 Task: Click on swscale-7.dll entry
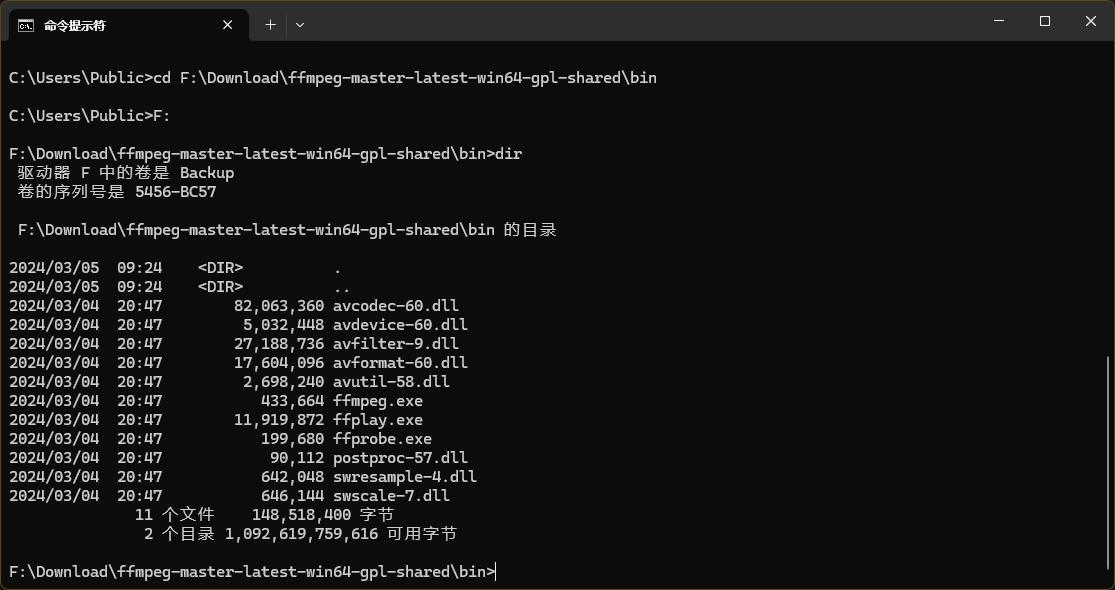[391, 495]
